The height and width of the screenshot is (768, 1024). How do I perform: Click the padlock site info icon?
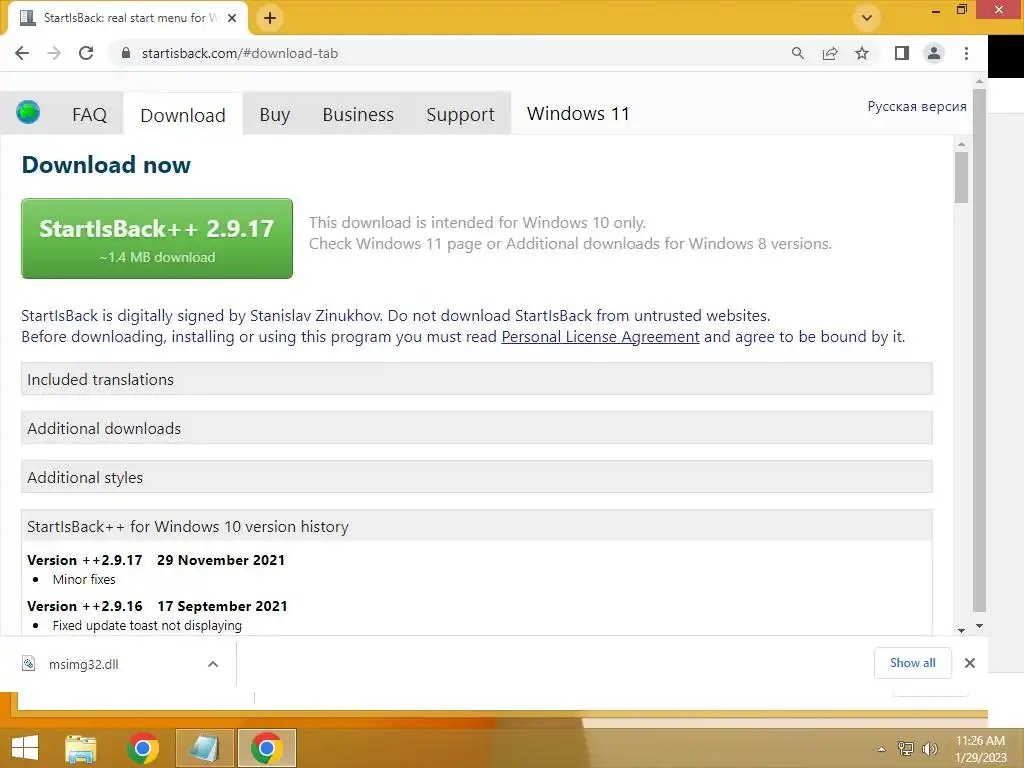(x=126, y=54)
